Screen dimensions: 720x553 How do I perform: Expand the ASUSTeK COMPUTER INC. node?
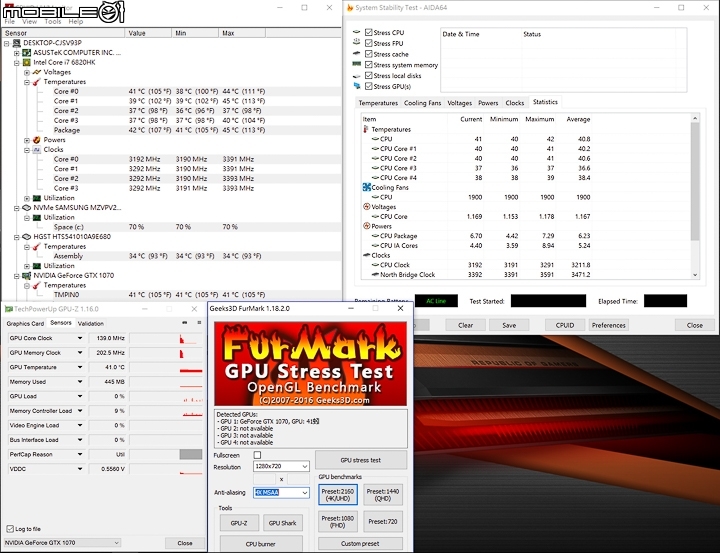coord(17,53)
